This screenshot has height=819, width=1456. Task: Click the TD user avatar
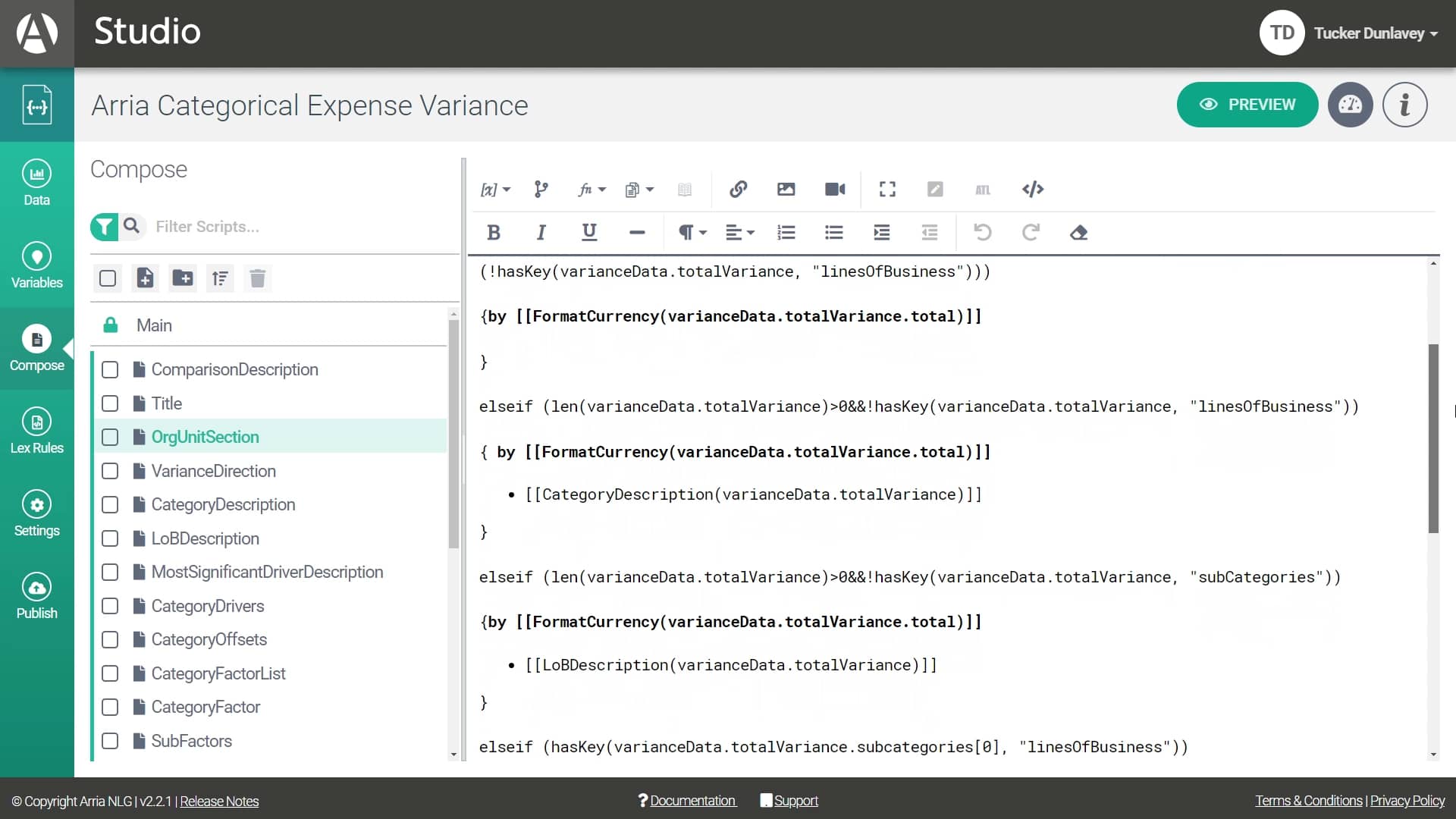point(1282,33)
